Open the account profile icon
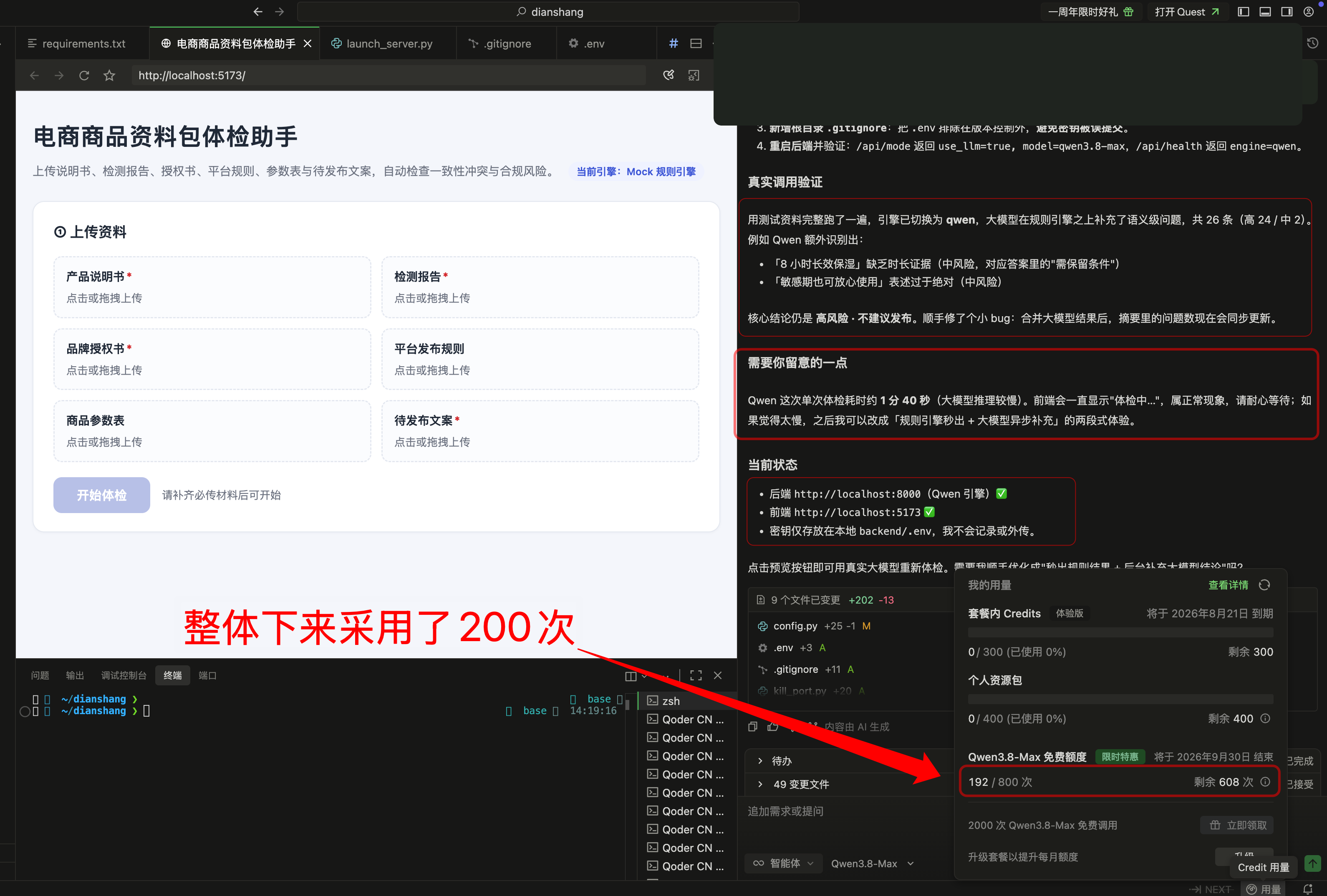This screenshot has height=896, width=1327. (1309, 11)
